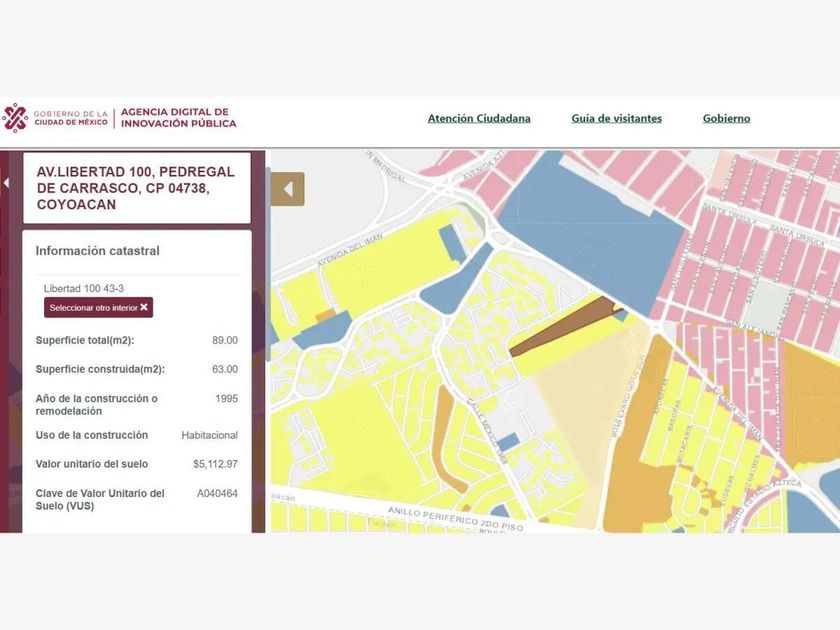The image size is (840, 630).
Task: Click the Superficie total(m2) label
Action: 85,340
